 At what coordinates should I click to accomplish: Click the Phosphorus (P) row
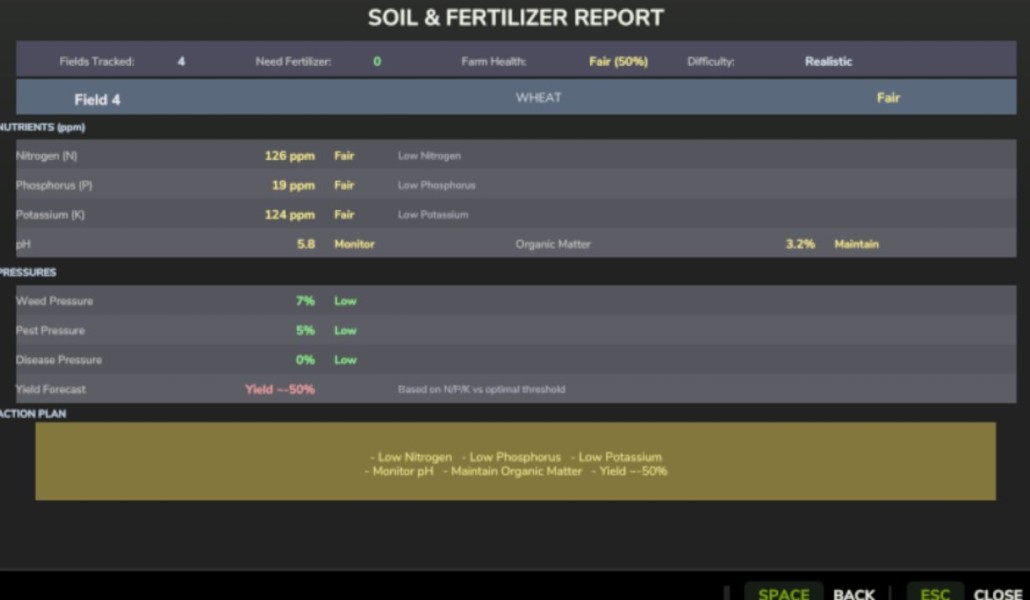[516, 185]
